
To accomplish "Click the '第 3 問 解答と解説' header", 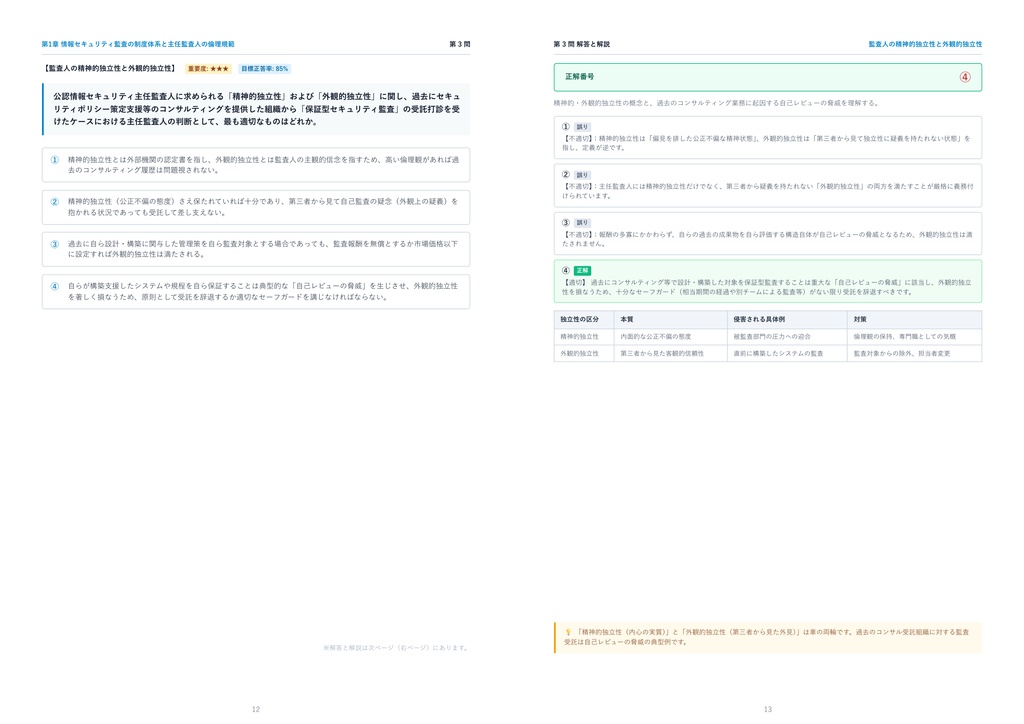I will click(581, 44).
